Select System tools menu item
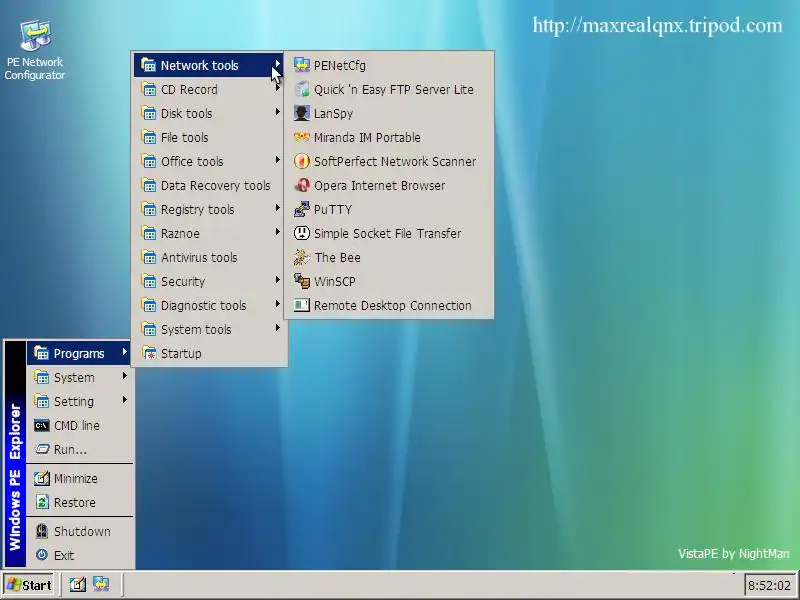 209,329
